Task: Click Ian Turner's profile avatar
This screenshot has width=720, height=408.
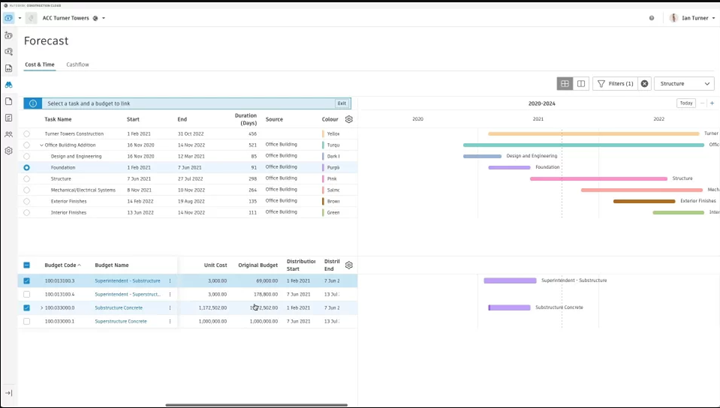Action: [674, 18]
